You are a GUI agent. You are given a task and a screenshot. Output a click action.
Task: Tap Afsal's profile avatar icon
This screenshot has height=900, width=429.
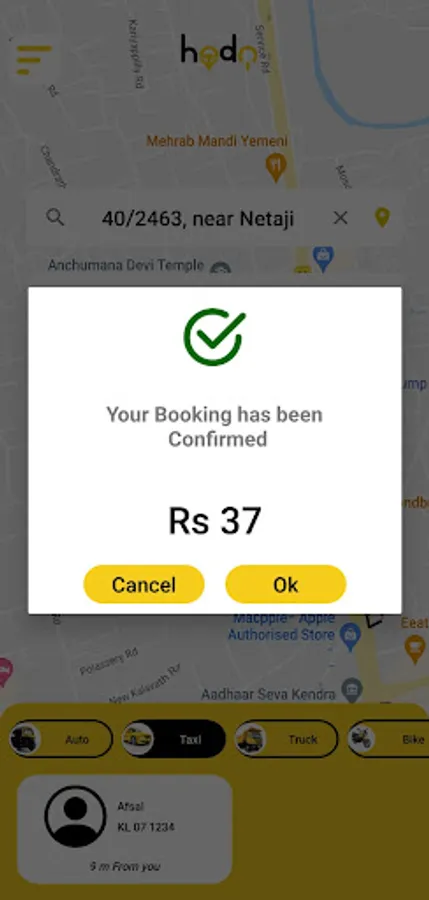point(75,816)
